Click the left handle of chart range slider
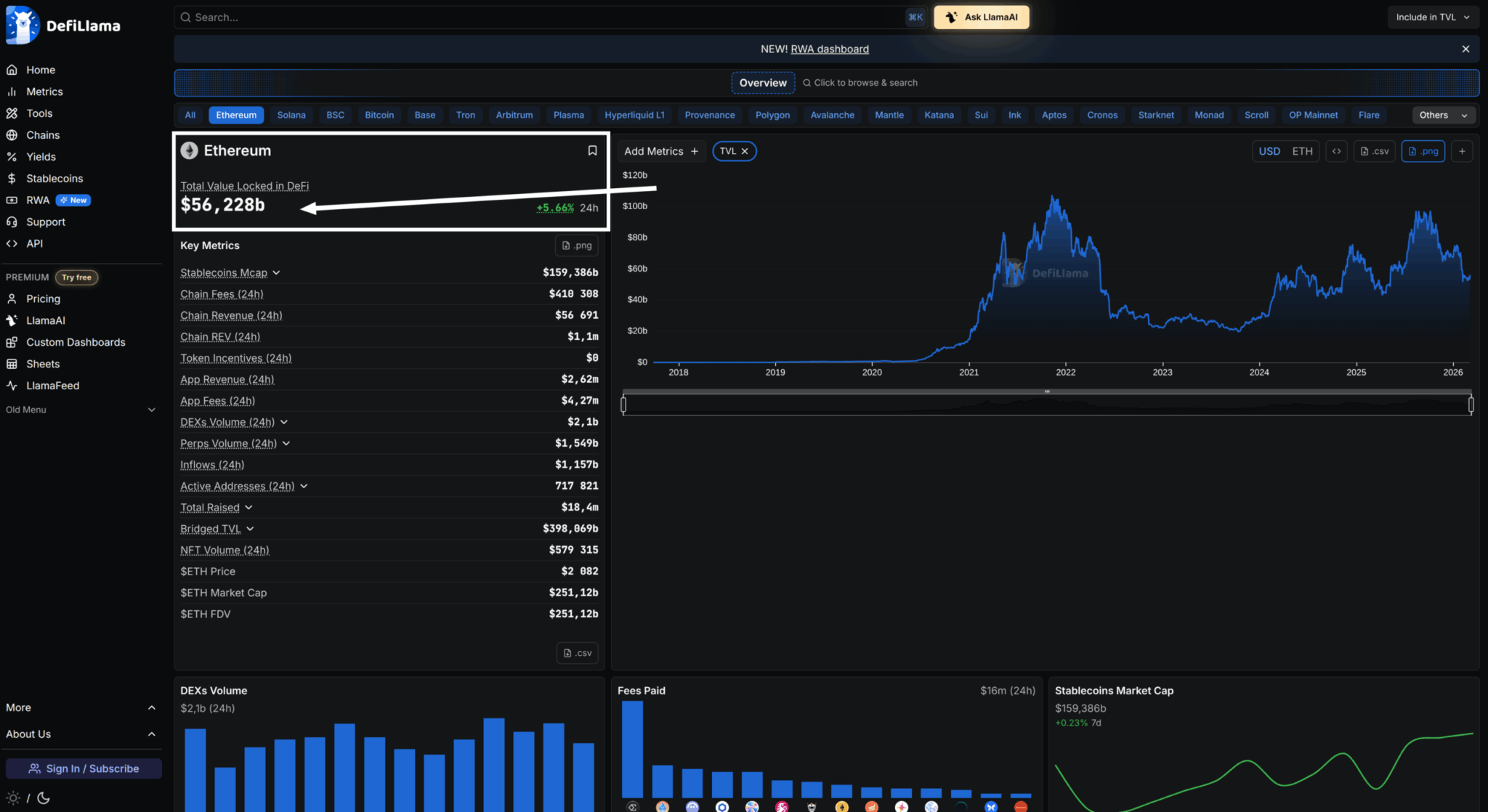The image size is (1488, 812). click(x=623, y=405)
